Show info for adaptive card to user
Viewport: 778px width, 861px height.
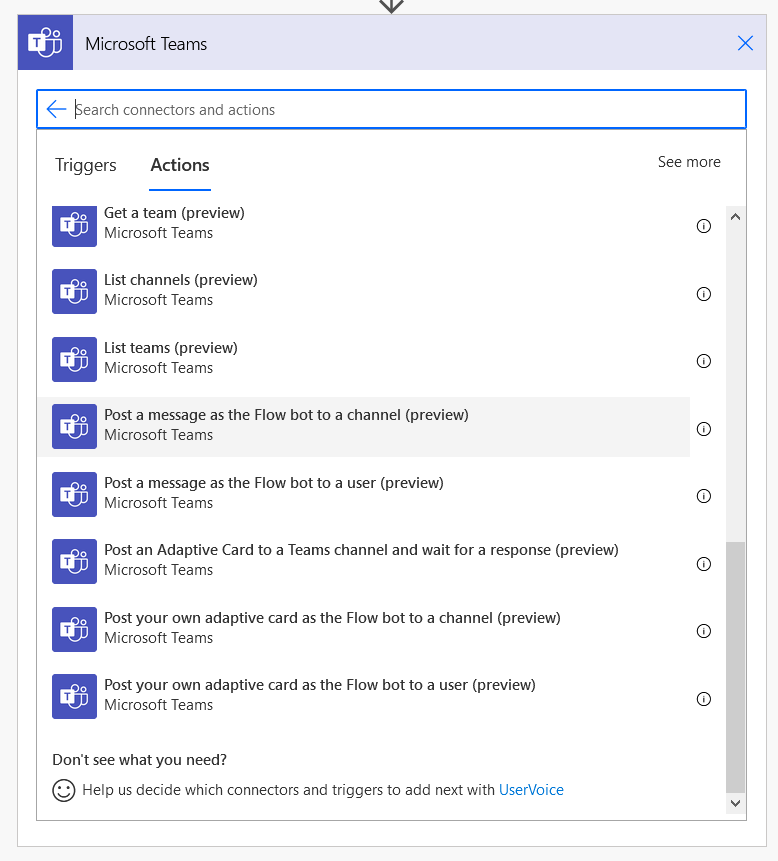pyautogui.click(x=703, y=699)
